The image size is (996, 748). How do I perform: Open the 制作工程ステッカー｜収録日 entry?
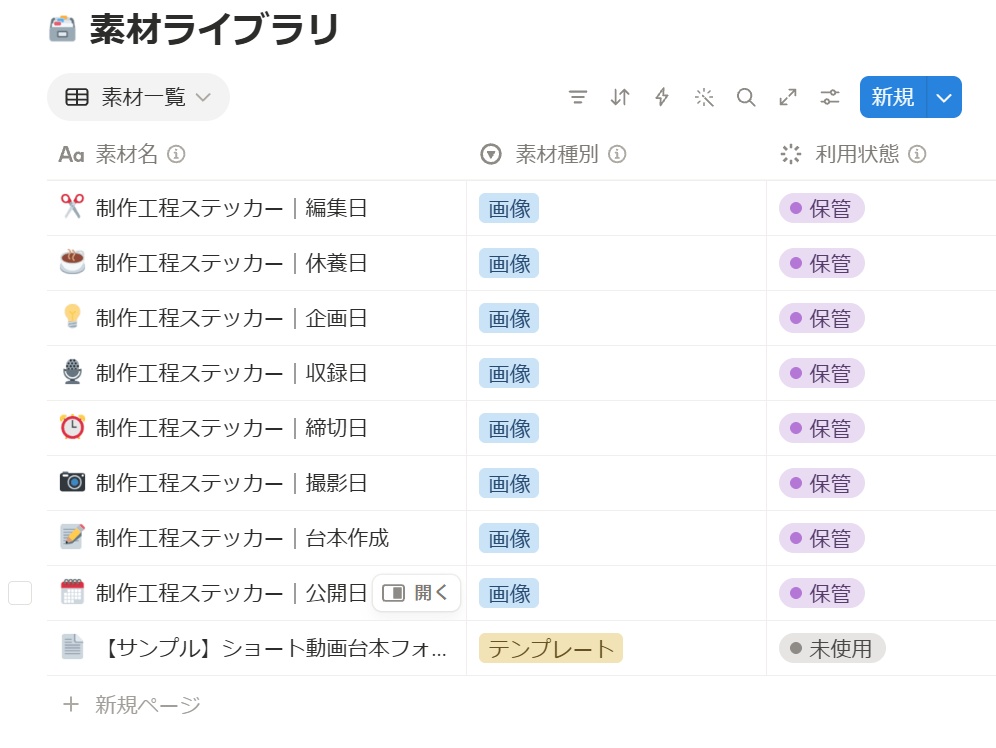click(231, 373)
